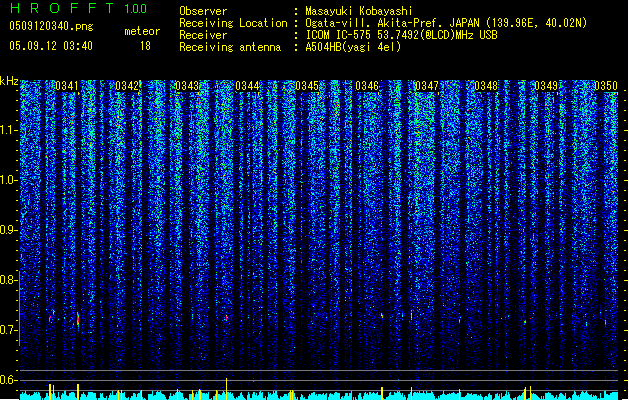Viewport: 629px width, 400px height.
Task: Click the 0341 time marker
Action: click(67, 86)
